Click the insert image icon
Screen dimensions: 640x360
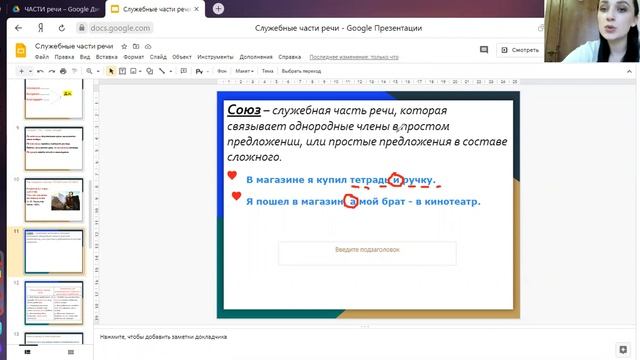point(133,71)
